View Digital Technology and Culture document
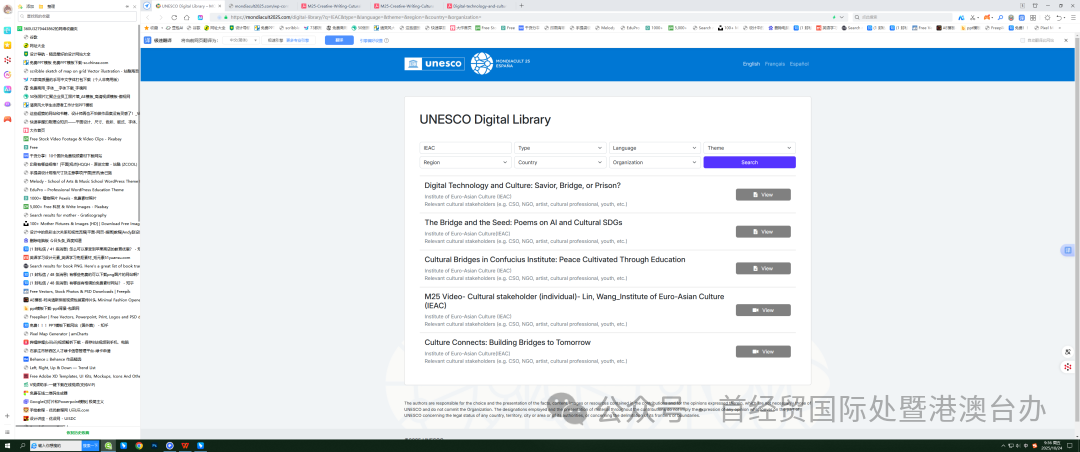1080x452 pixels. (x=763, y=195)
